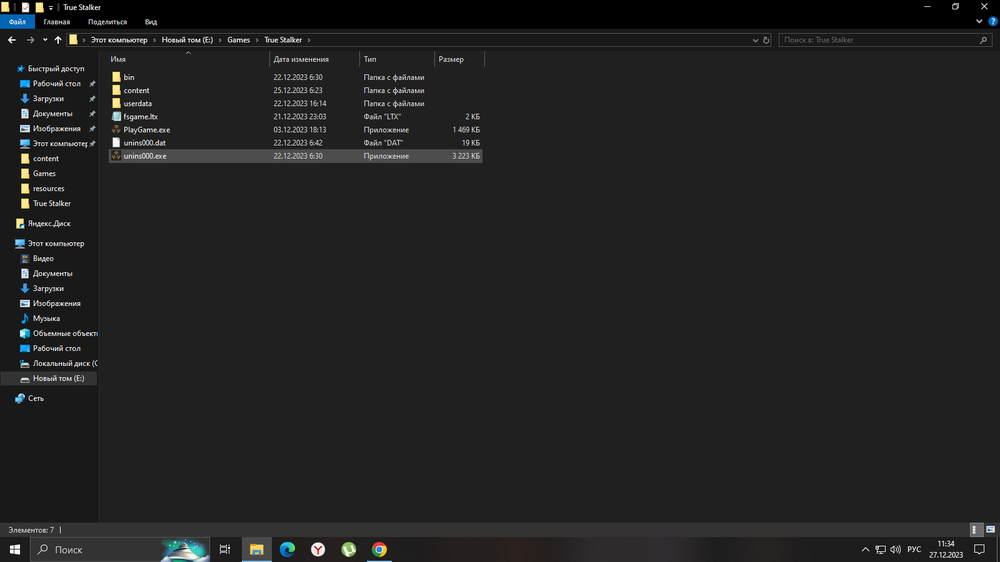This screenshot has height=562, width=1000.
Task: Sort by the Размер column header
Action: (x=459, y=59)
